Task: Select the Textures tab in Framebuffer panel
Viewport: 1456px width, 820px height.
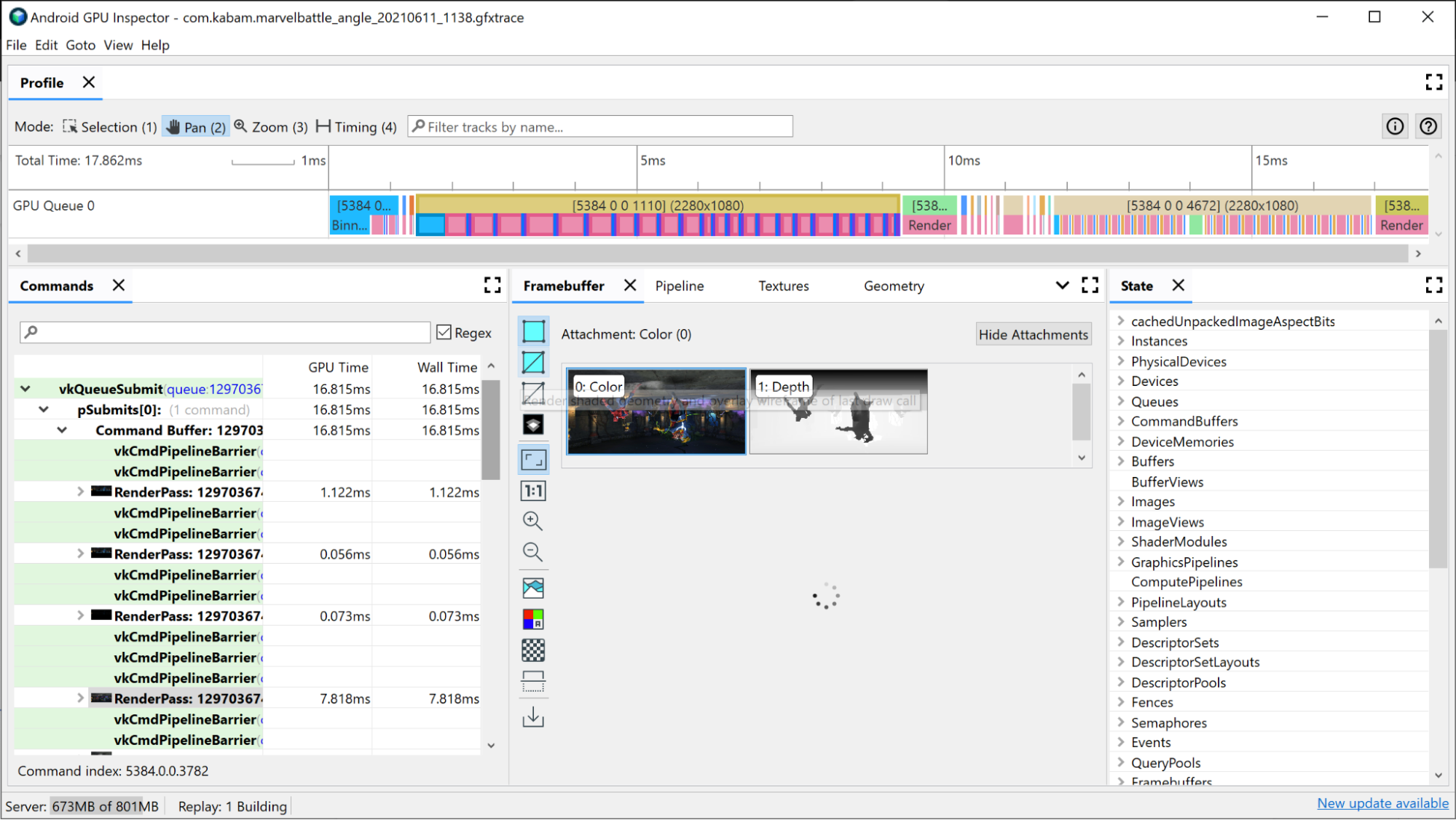Action: pyautogui.click(x=783, y=286)
